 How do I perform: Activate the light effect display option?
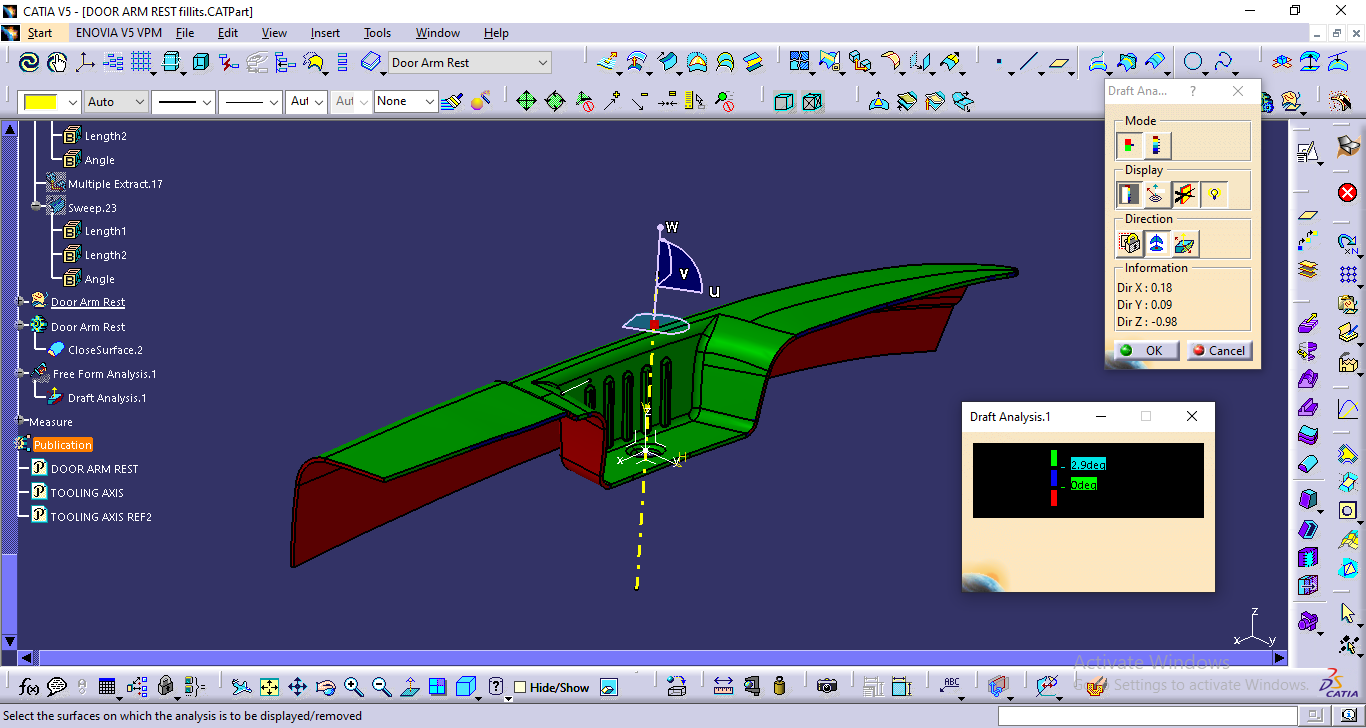(1212, 193)
